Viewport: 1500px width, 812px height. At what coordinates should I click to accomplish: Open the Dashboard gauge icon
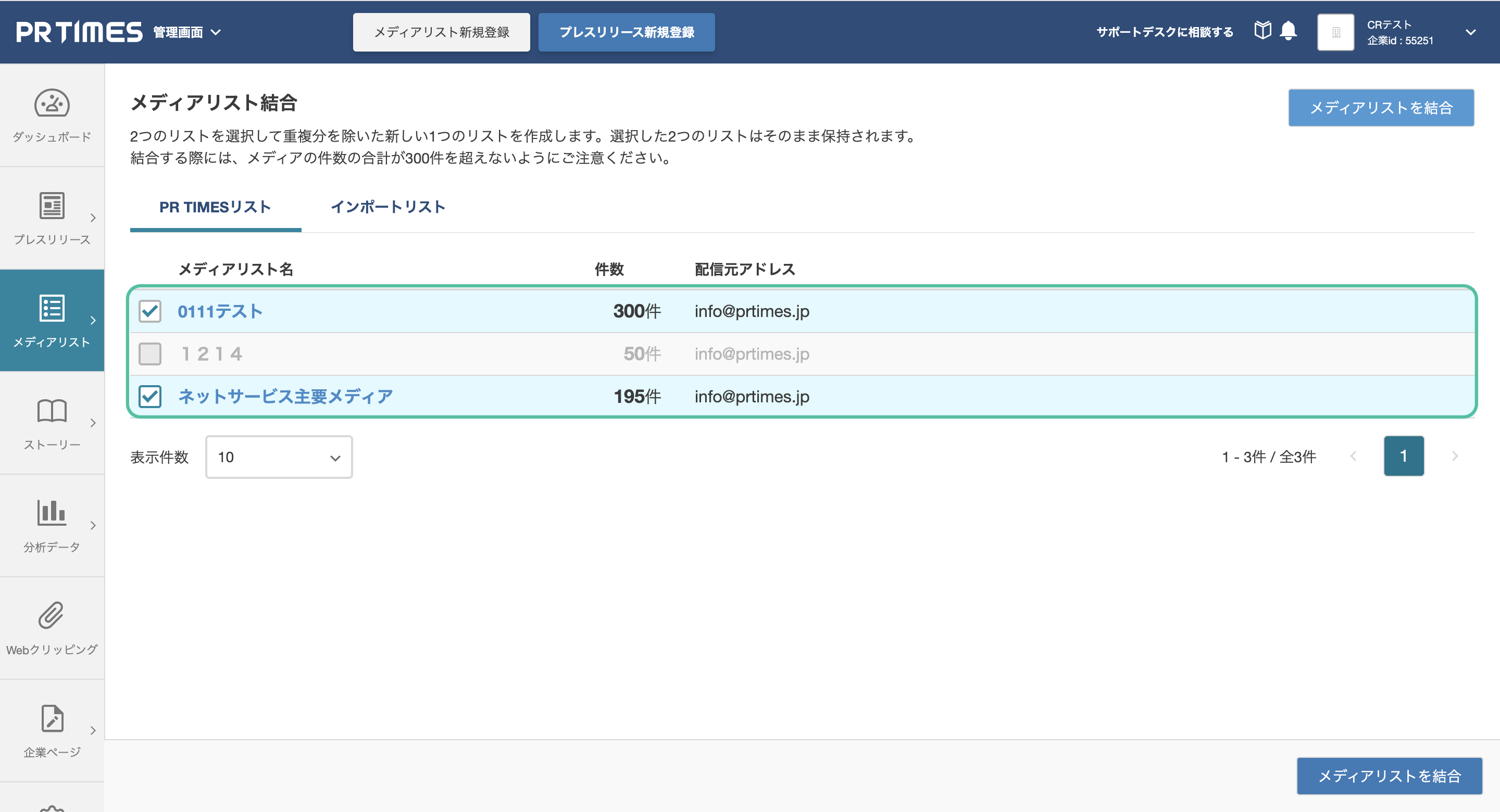pyautogui.click(x=52, y=104)
